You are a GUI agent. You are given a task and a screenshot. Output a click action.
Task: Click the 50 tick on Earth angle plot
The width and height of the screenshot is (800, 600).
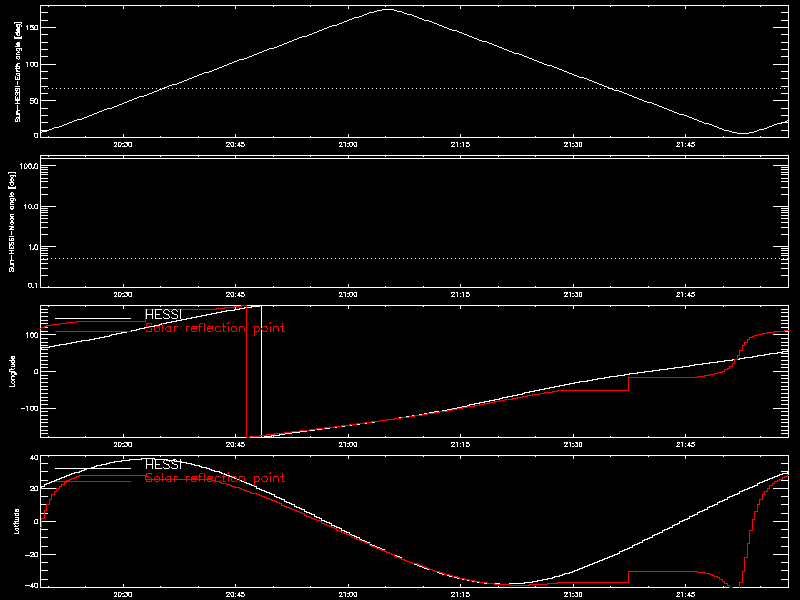coord(34,101)
